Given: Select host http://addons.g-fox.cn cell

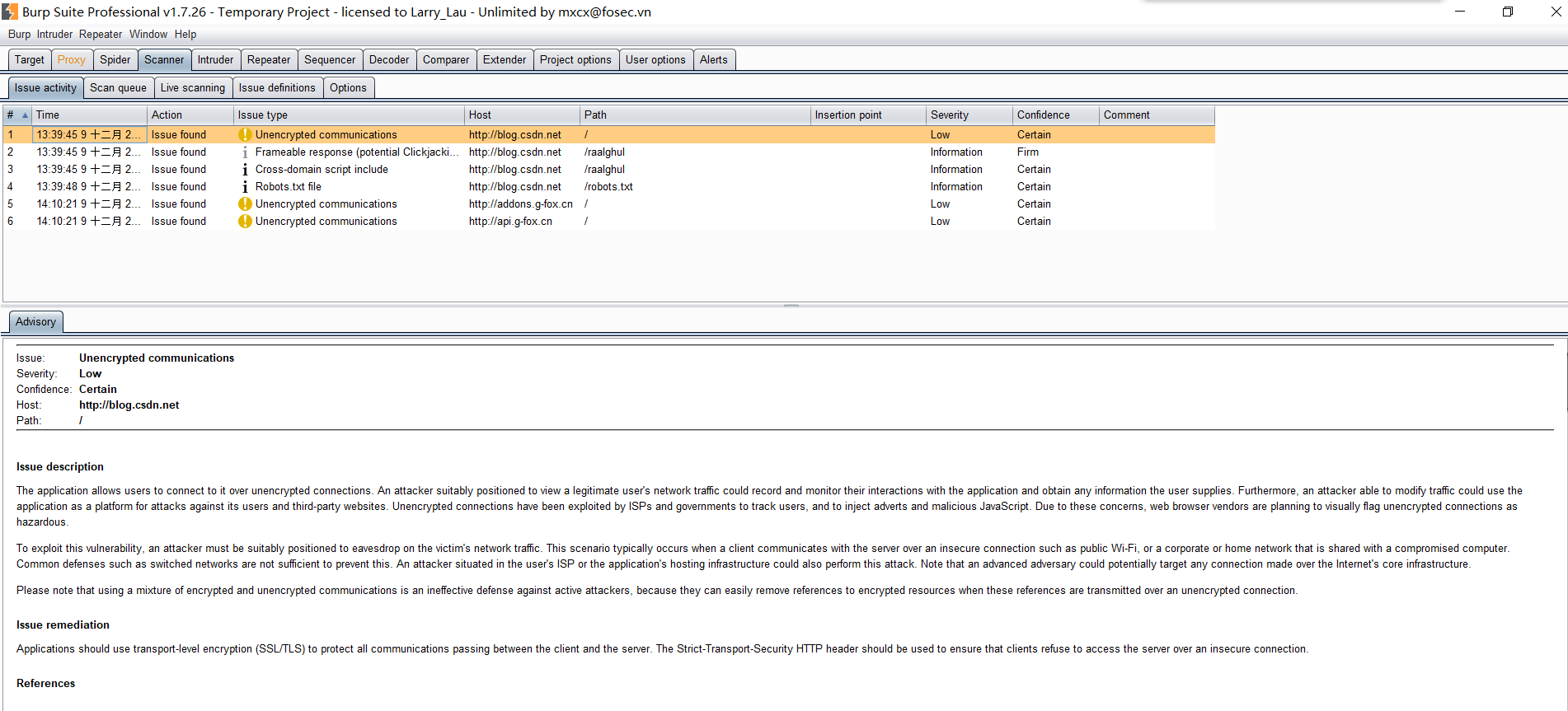Looking at the screenshot, I should click(x=521, y=203).
